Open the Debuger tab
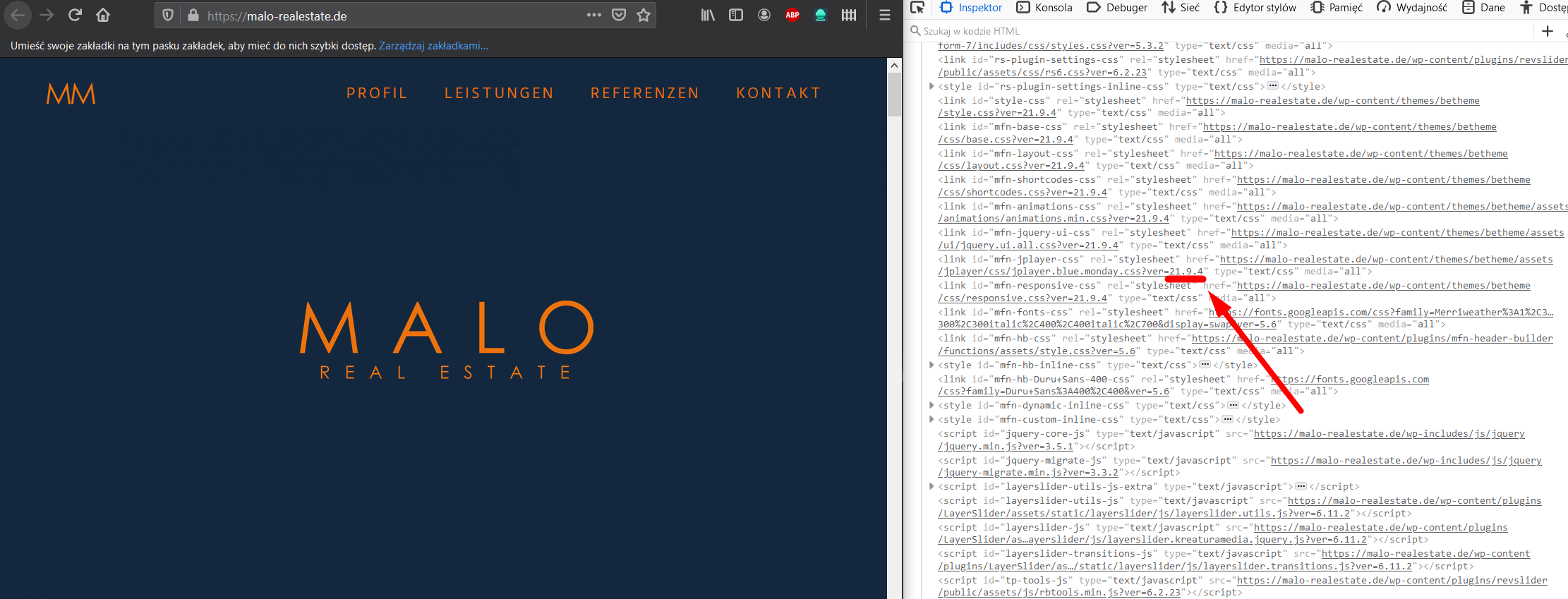The width and height of the screenshot is (1568, 599). tap(1117, 8)
